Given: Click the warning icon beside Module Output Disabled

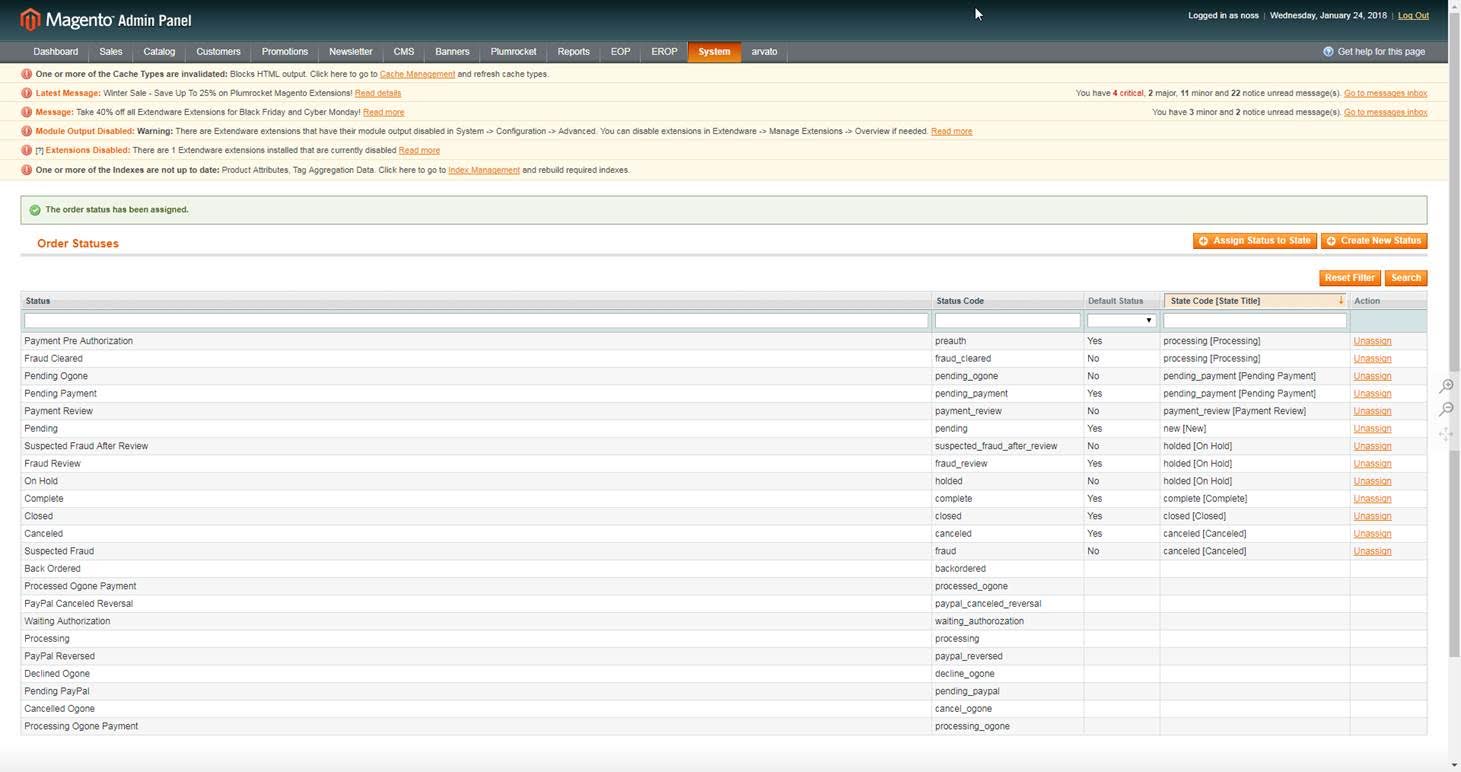Looking at the screenshot, I should [27, 131].
